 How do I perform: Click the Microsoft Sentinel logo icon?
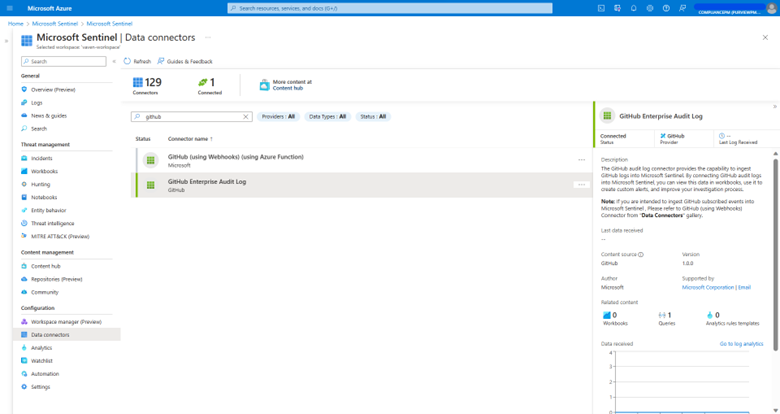click(x=26, y=40)
